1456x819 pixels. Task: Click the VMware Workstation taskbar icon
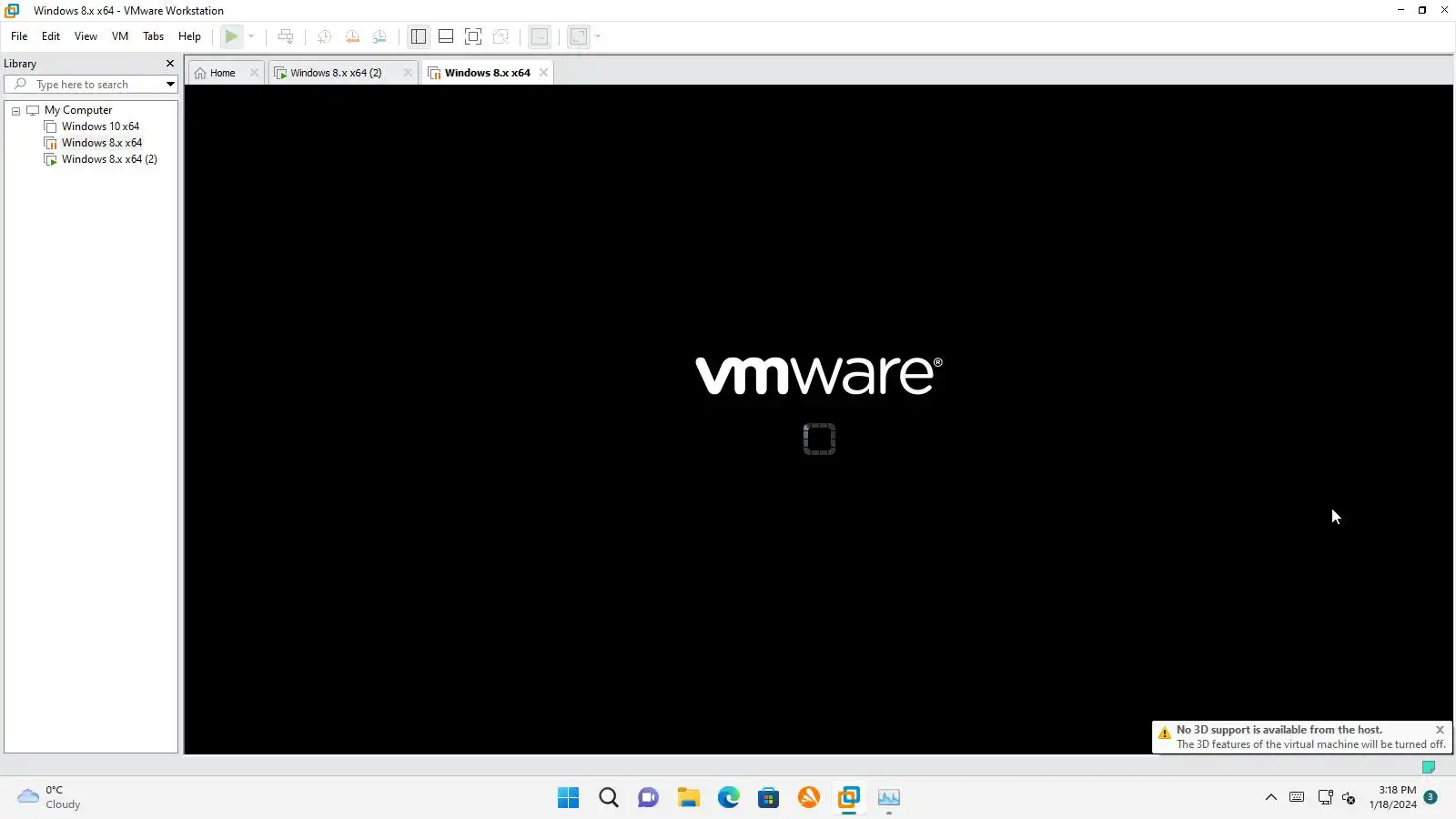[x=849, y=798]
